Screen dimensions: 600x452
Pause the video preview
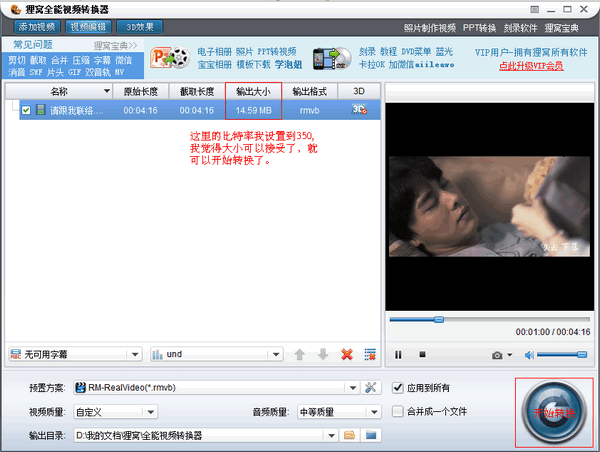click(x=398, y=355)
